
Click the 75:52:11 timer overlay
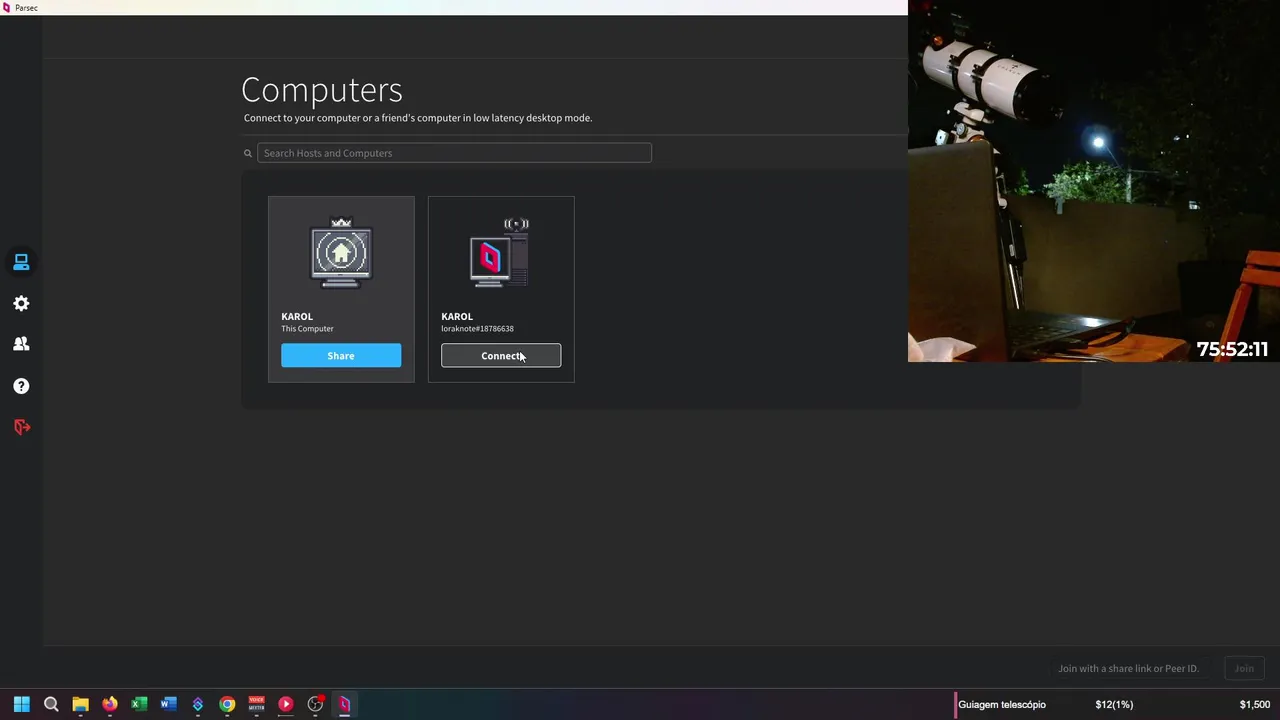tap(1232, 349)
